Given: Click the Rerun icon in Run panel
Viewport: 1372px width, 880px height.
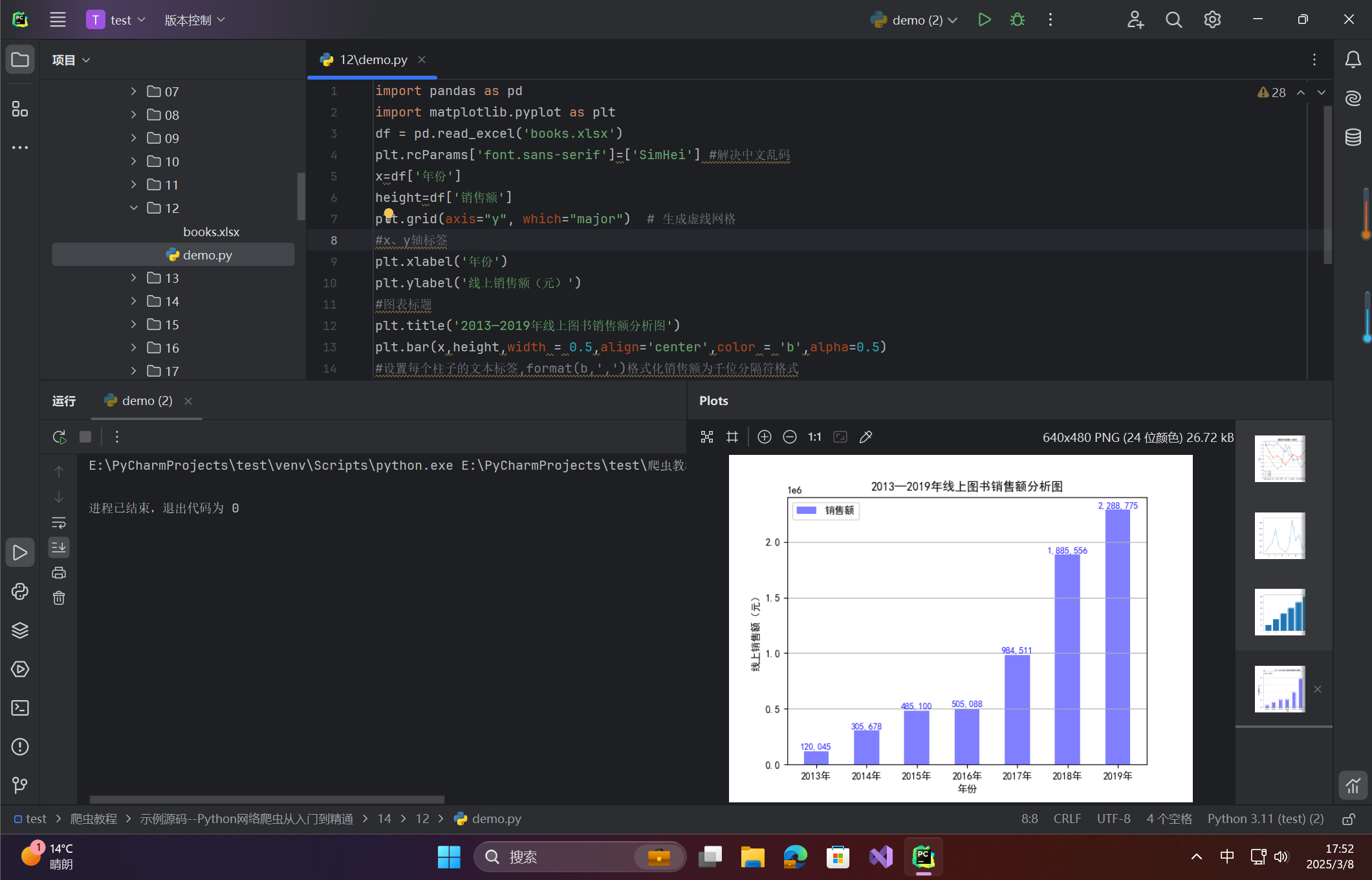Looking at the screenshot, I should (60, 437).
